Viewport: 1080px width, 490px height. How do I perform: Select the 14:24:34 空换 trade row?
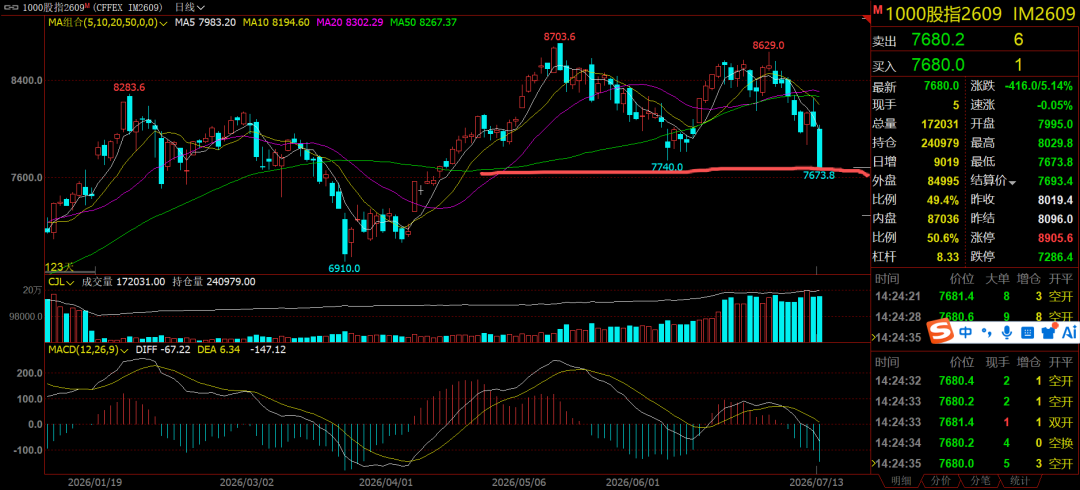[x=975, y=443]
